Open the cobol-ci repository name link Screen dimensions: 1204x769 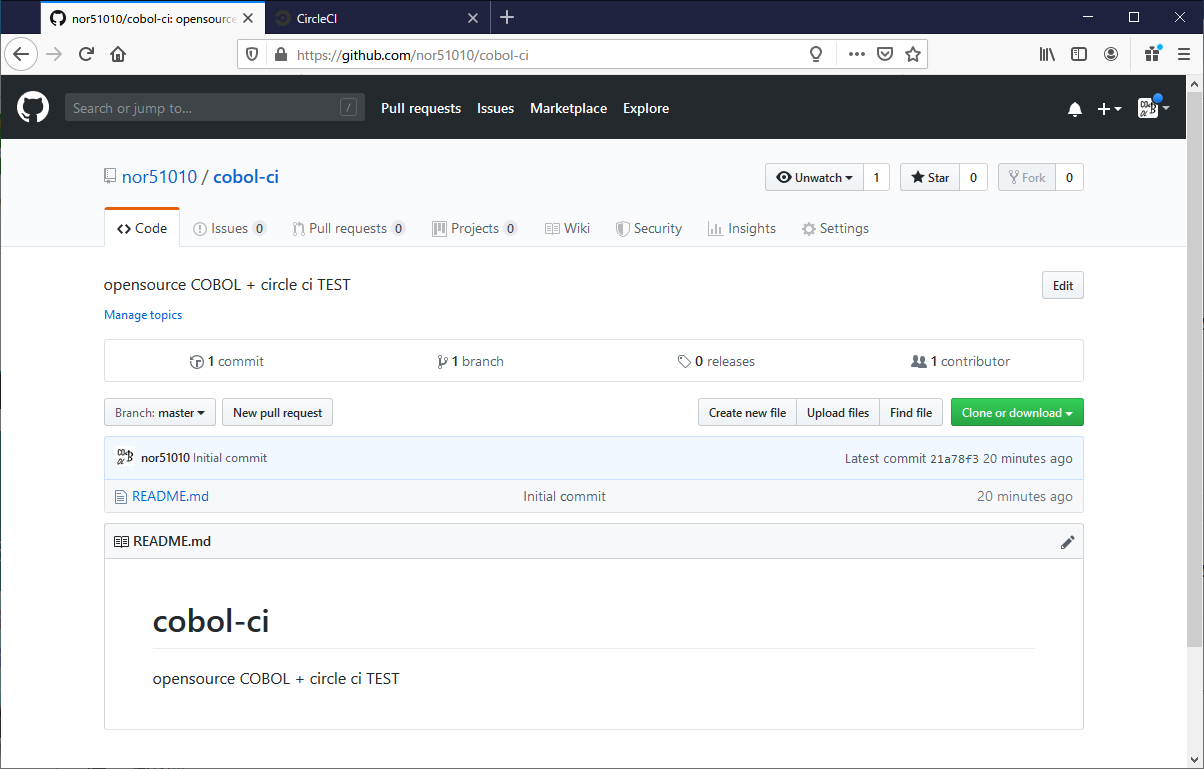pos(246,177)
